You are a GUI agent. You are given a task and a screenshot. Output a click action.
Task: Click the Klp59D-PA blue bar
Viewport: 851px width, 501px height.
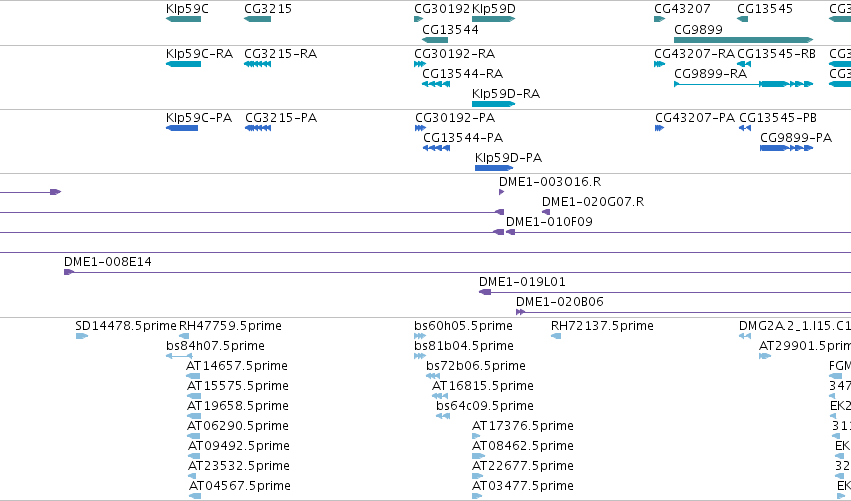pyautogui.click(x=494, y=168)
